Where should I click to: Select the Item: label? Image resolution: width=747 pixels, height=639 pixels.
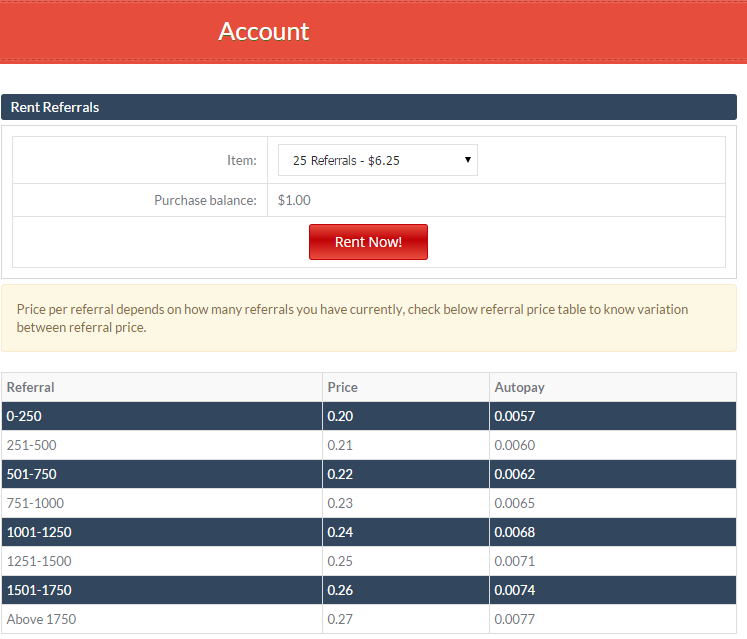point(242,160)
